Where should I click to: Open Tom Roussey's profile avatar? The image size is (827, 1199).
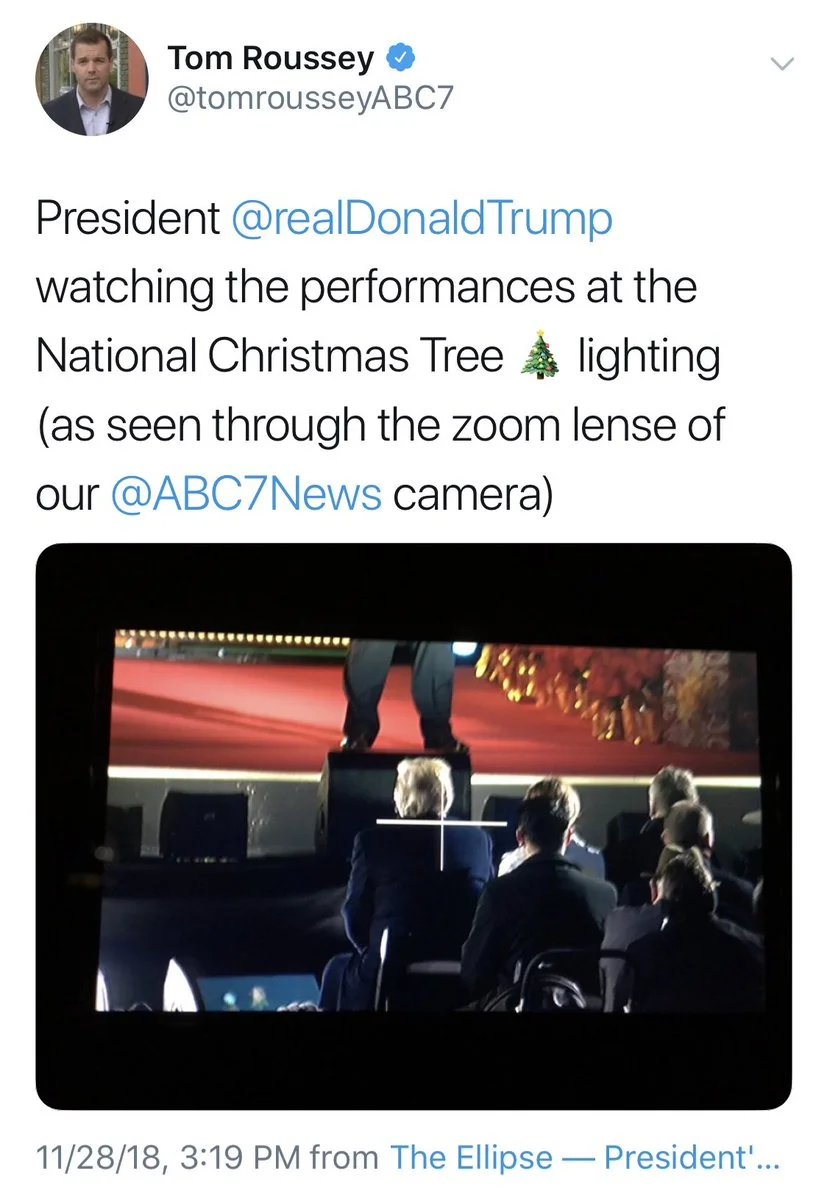click(x=92, y=80)
